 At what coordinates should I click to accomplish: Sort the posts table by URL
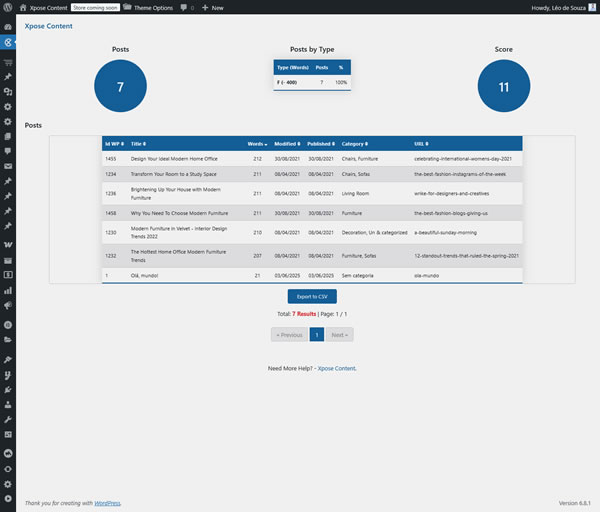(421, 144)
